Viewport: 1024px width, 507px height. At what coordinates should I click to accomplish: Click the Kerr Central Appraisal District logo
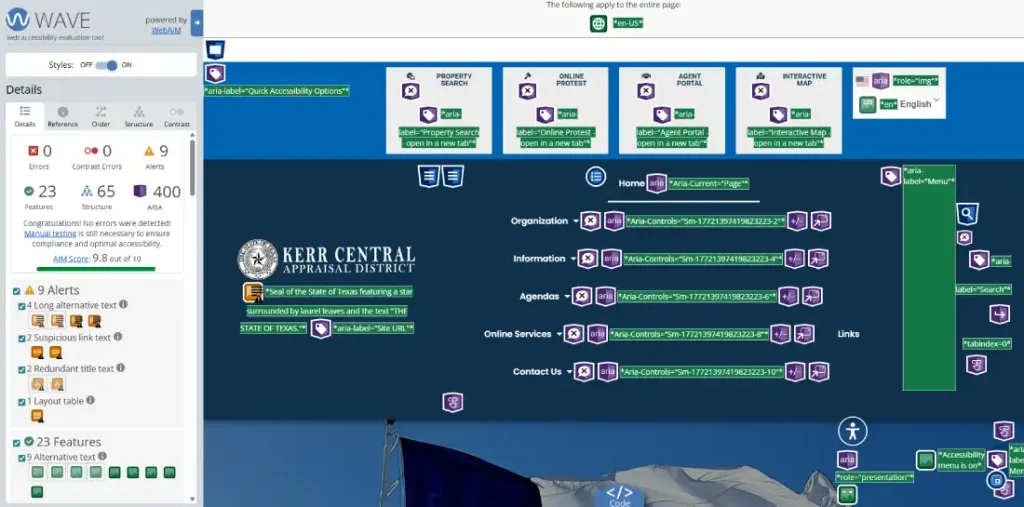(326, 259)
